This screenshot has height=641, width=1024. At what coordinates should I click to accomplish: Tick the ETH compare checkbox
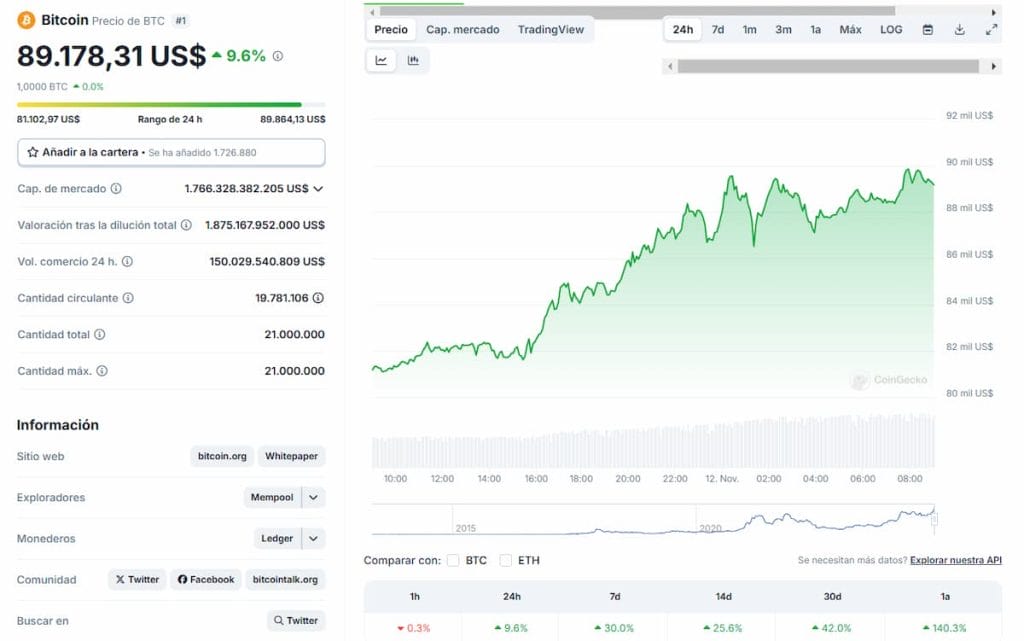(505, 561)
